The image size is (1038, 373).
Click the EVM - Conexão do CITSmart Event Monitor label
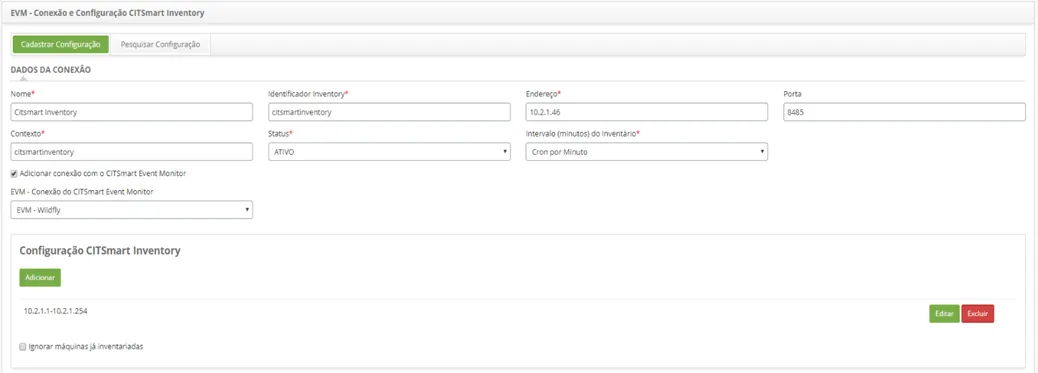click(82, 192)
